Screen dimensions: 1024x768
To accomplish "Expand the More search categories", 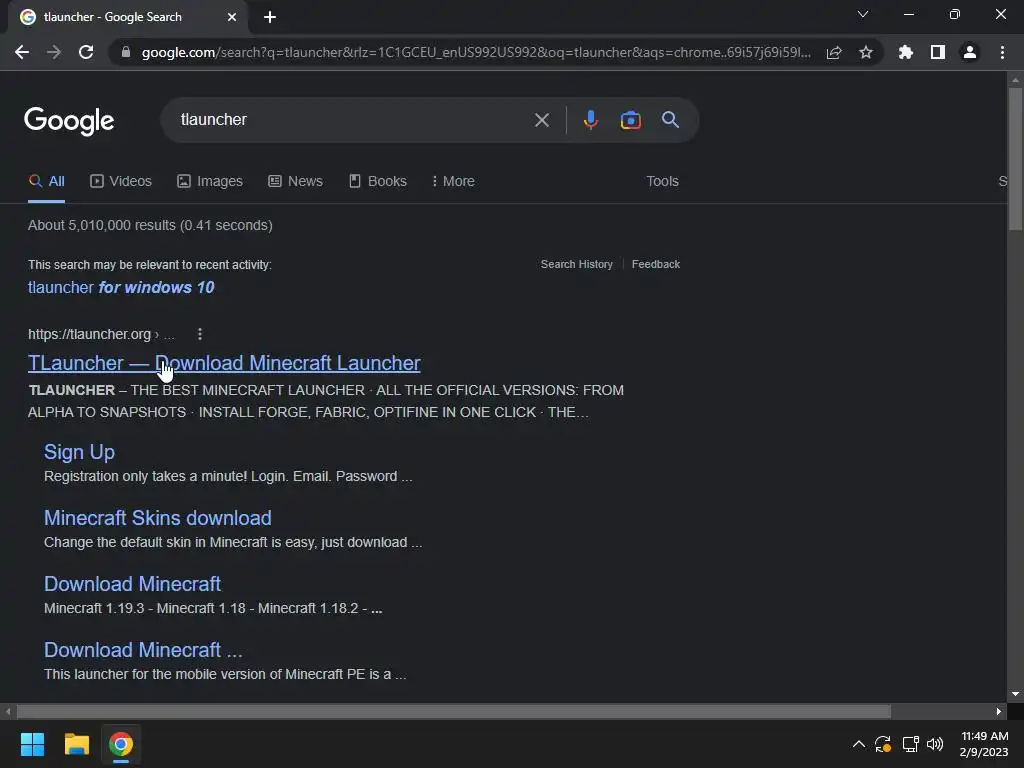I will click(x=453, y=181).
